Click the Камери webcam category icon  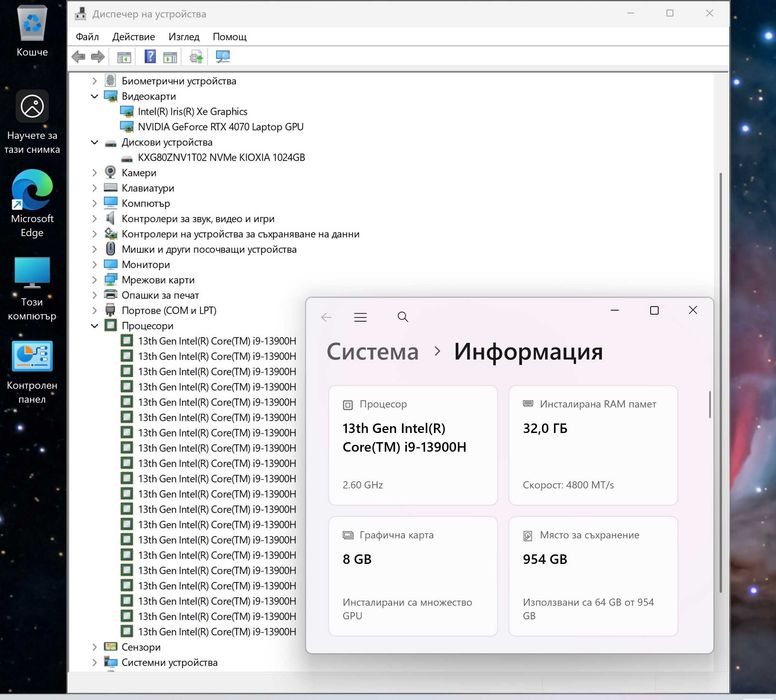110,172
